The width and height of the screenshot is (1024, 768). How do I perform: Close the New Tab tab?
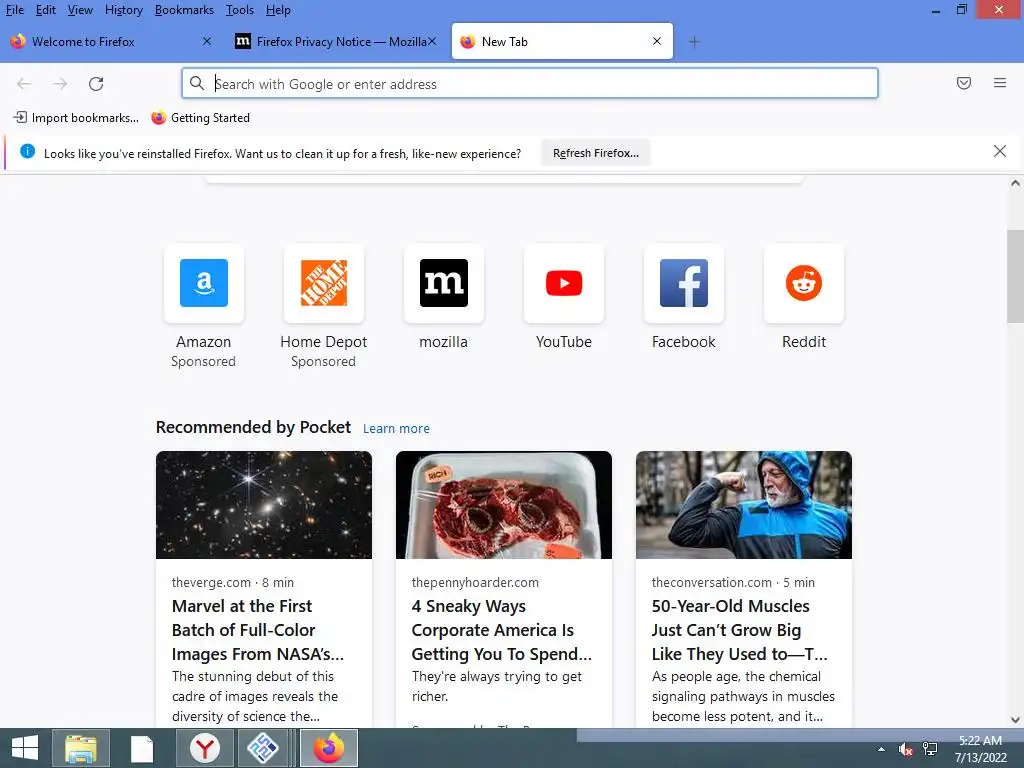coord(657,41)
